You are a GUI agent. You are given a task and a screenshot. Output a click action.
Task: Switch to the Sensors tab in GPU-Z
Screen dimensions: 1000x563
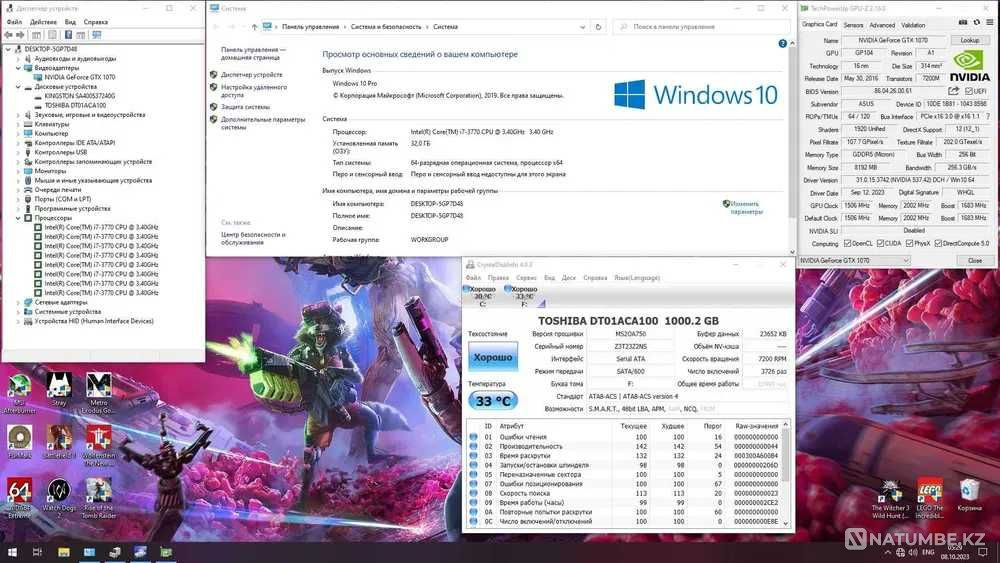tap(853, 25)
